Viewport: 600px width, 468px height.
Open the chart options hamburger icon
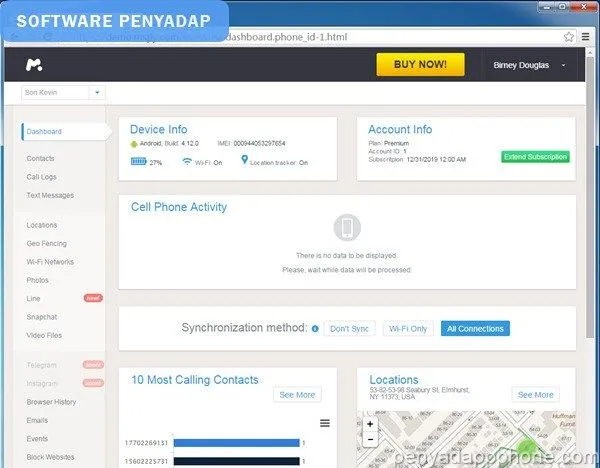[x=325, y=423]
